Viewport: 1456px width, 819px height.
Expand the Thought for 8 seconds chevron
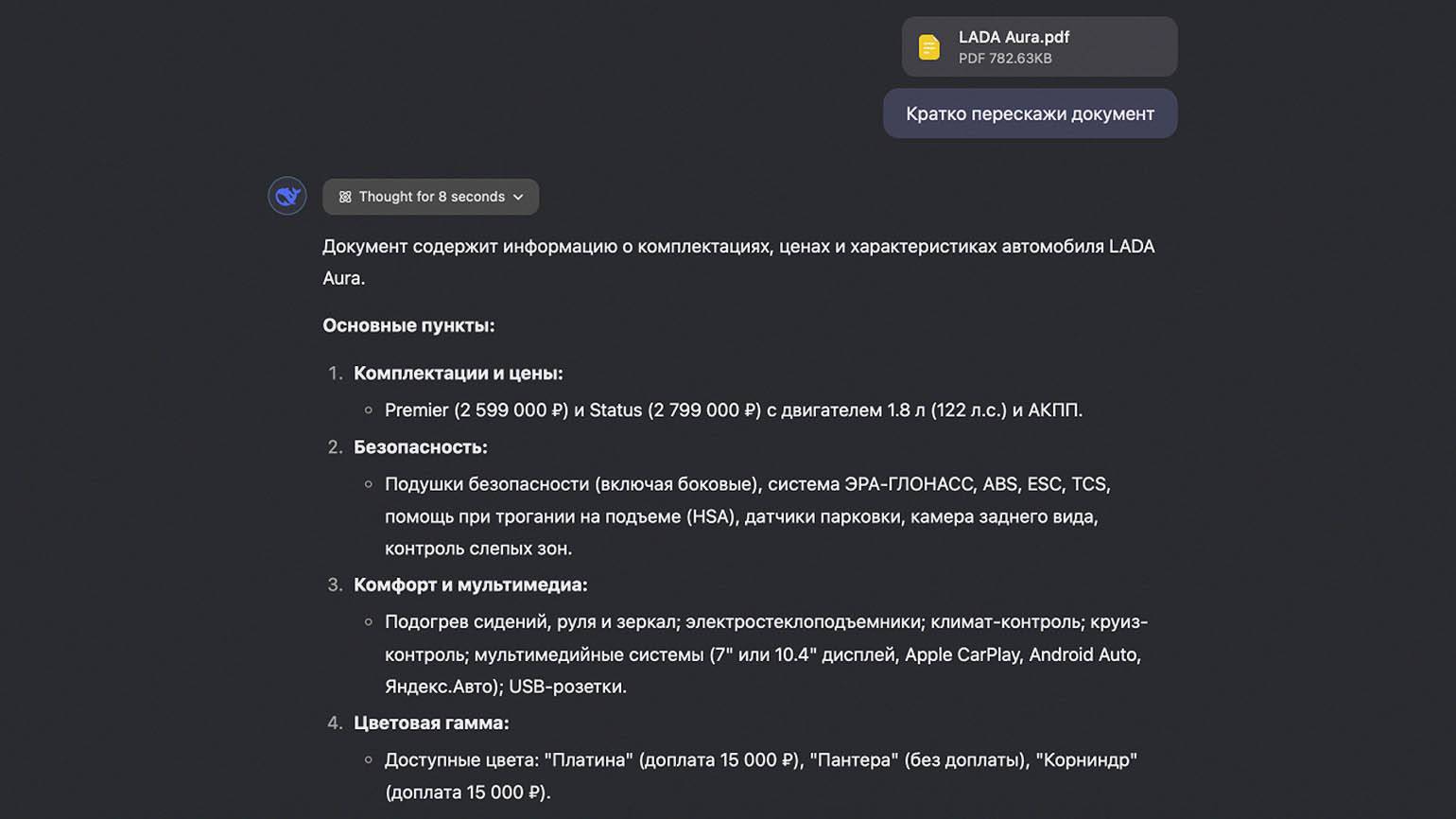click(x=518, y=197)
